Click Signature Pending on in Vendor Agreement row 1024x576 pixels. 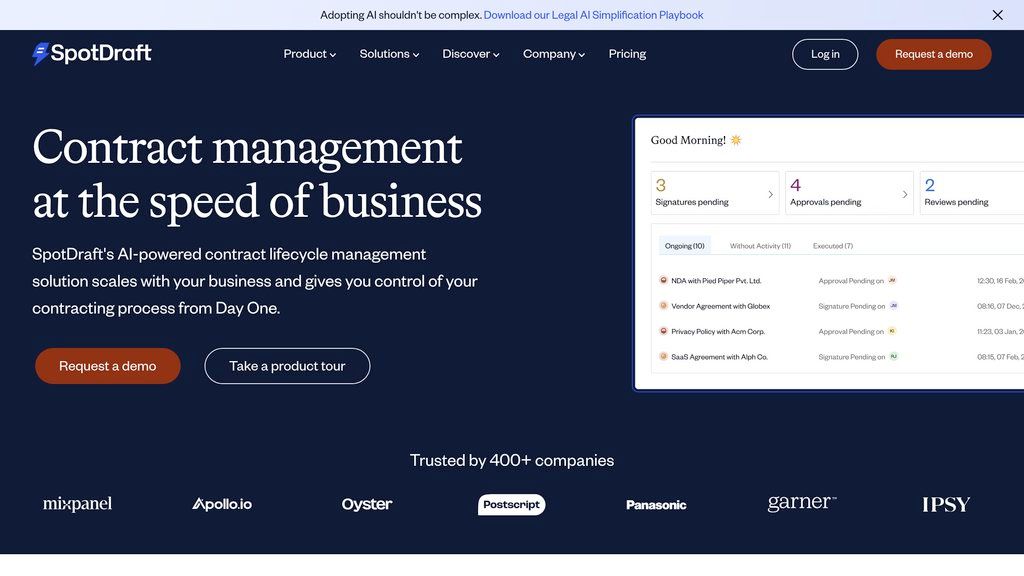coord(852,306)
